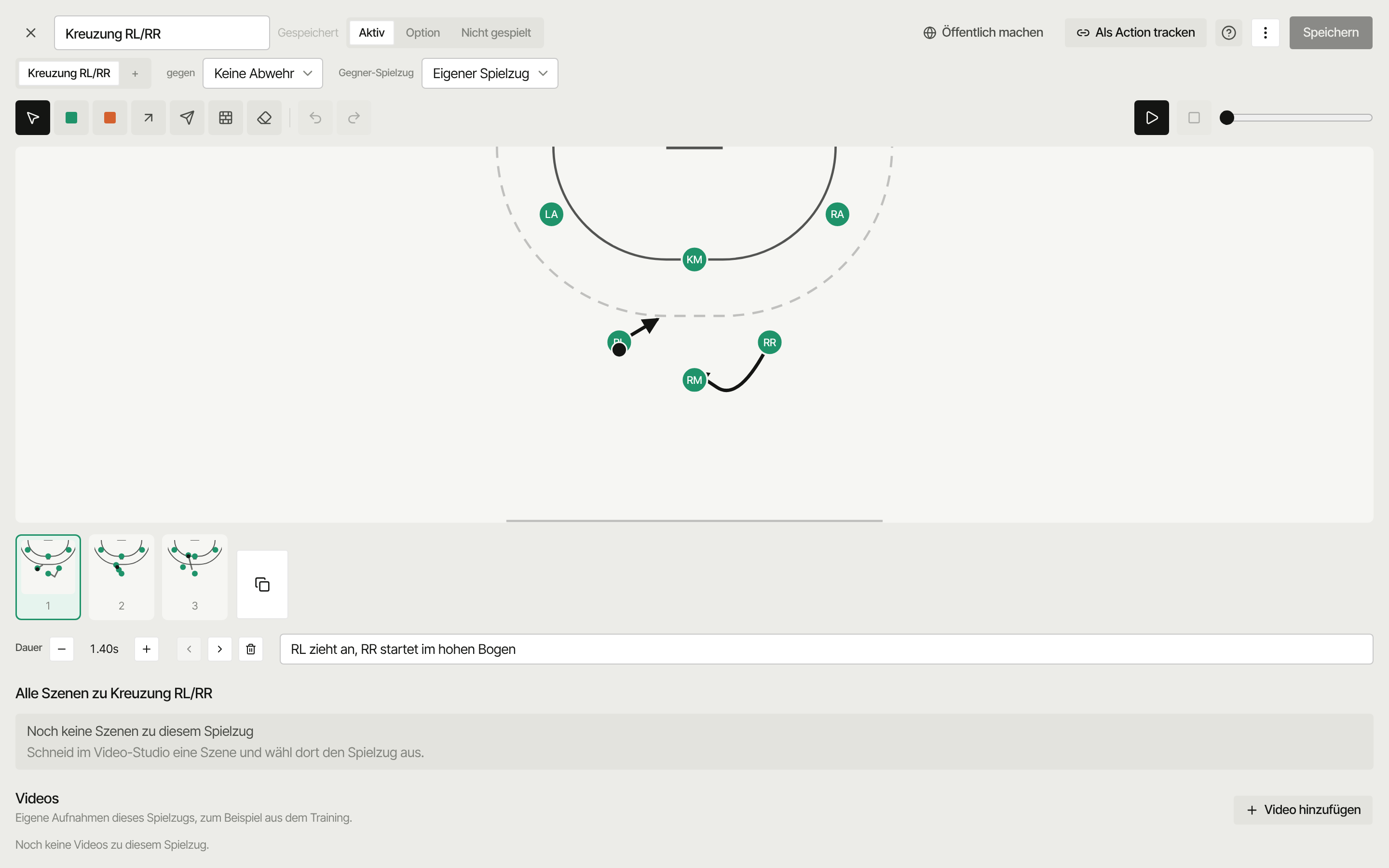Click Als Action tracken
Viewport: 1389px width, 868px height.
point(1135,33)
